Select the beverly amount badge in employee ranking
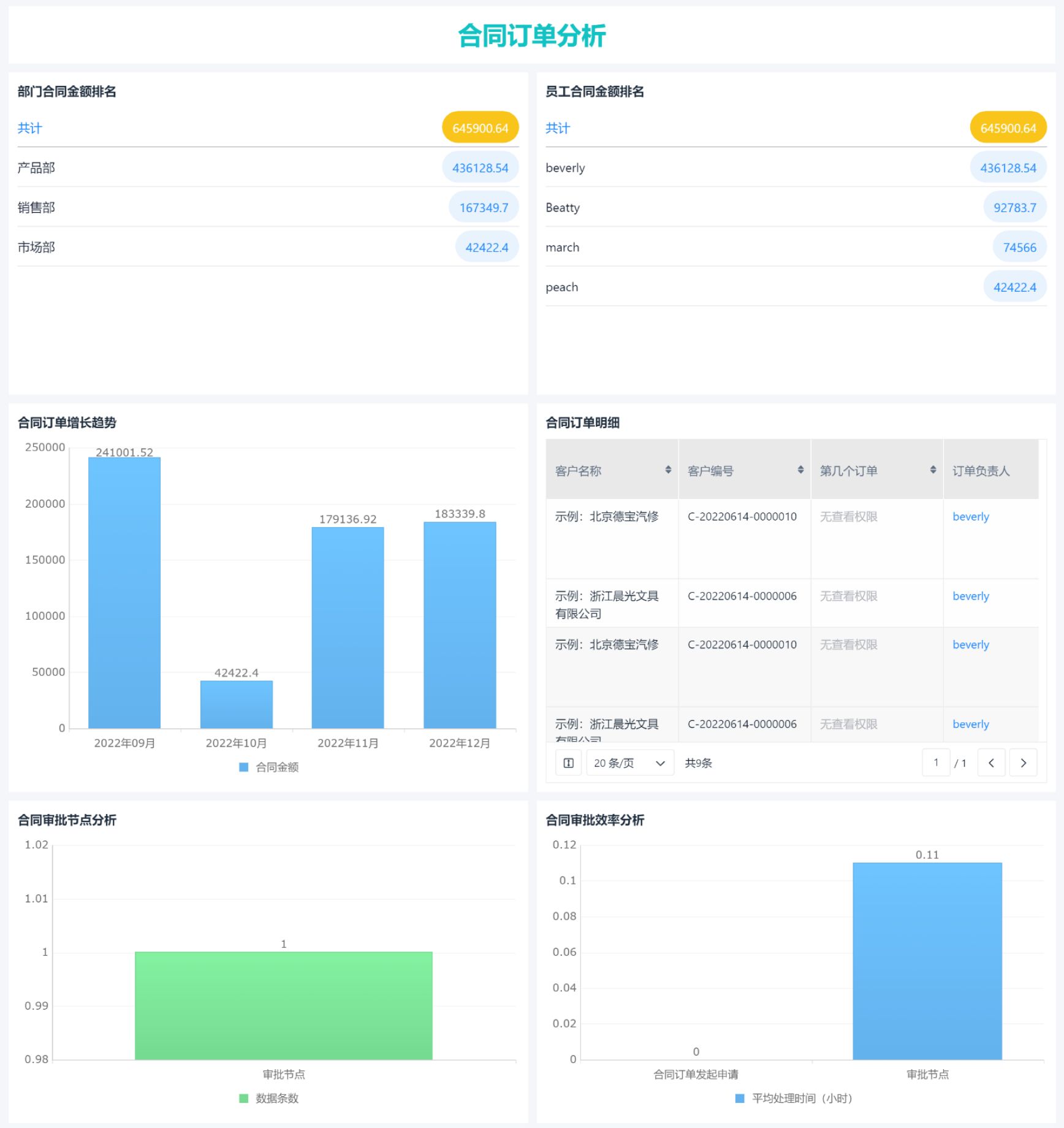1064x1128 pixels. 1008,167
